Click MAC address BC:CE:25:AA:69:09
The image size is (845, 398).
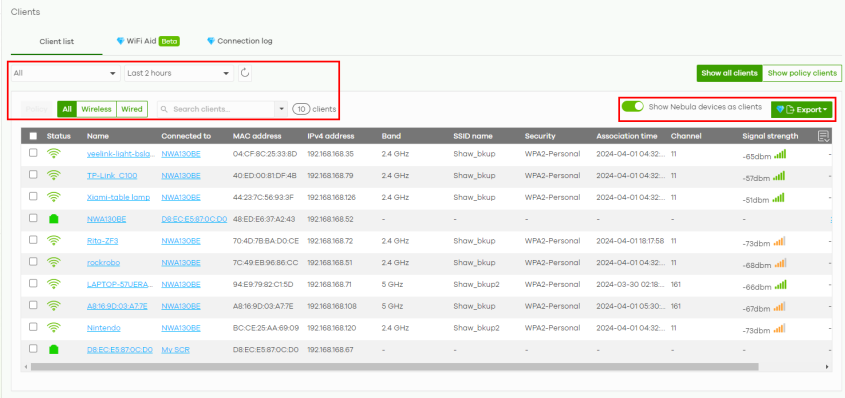tap(265, 328)
